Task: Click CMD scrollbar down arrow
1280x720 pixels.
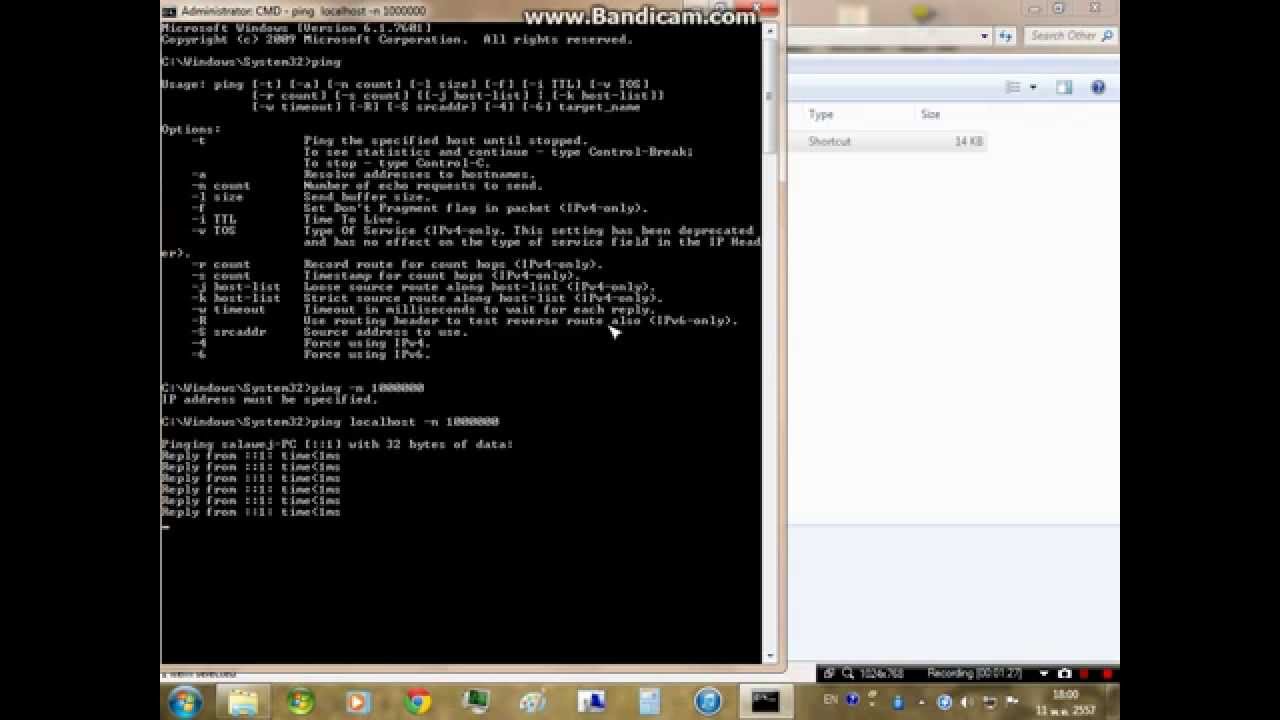Action: (x=769, y=656)
